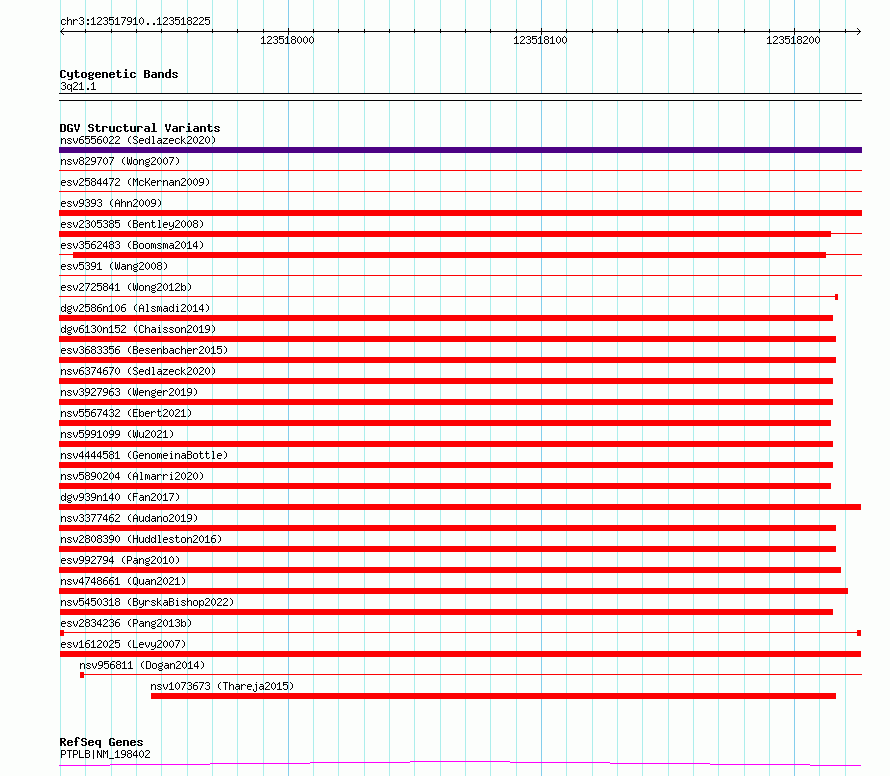Open variant esv2584472 (McKernan2009)
The height and width of the screenshot is (776, 890).
pyautogui.click(x=135, y=182)
